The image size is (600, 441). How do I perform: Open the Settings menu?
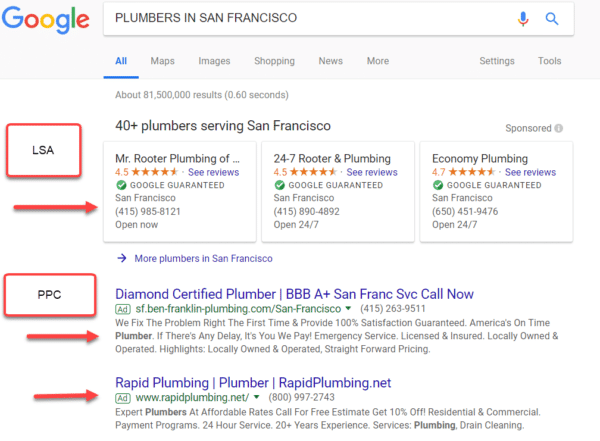pyautogui.click(x=497, y=61)
